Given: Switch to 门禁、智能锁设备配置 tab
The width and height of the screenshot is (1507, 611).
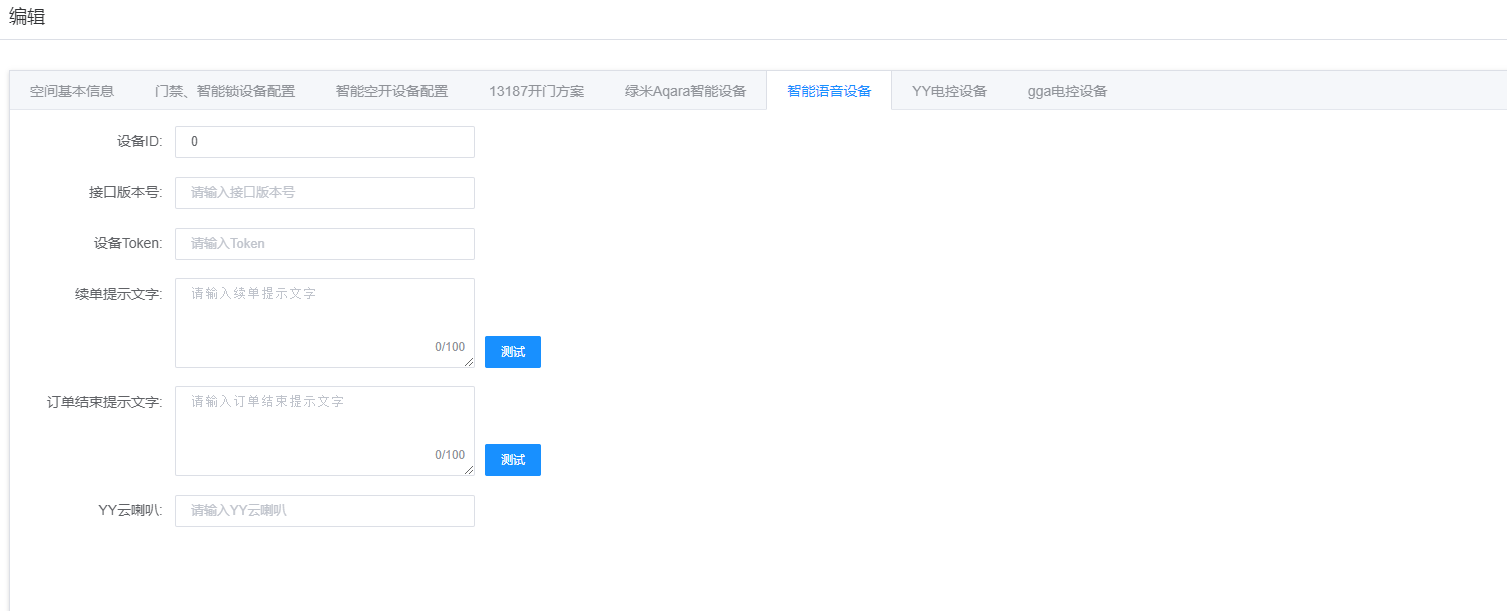Looking at the screenshot, I should point(225,91).
